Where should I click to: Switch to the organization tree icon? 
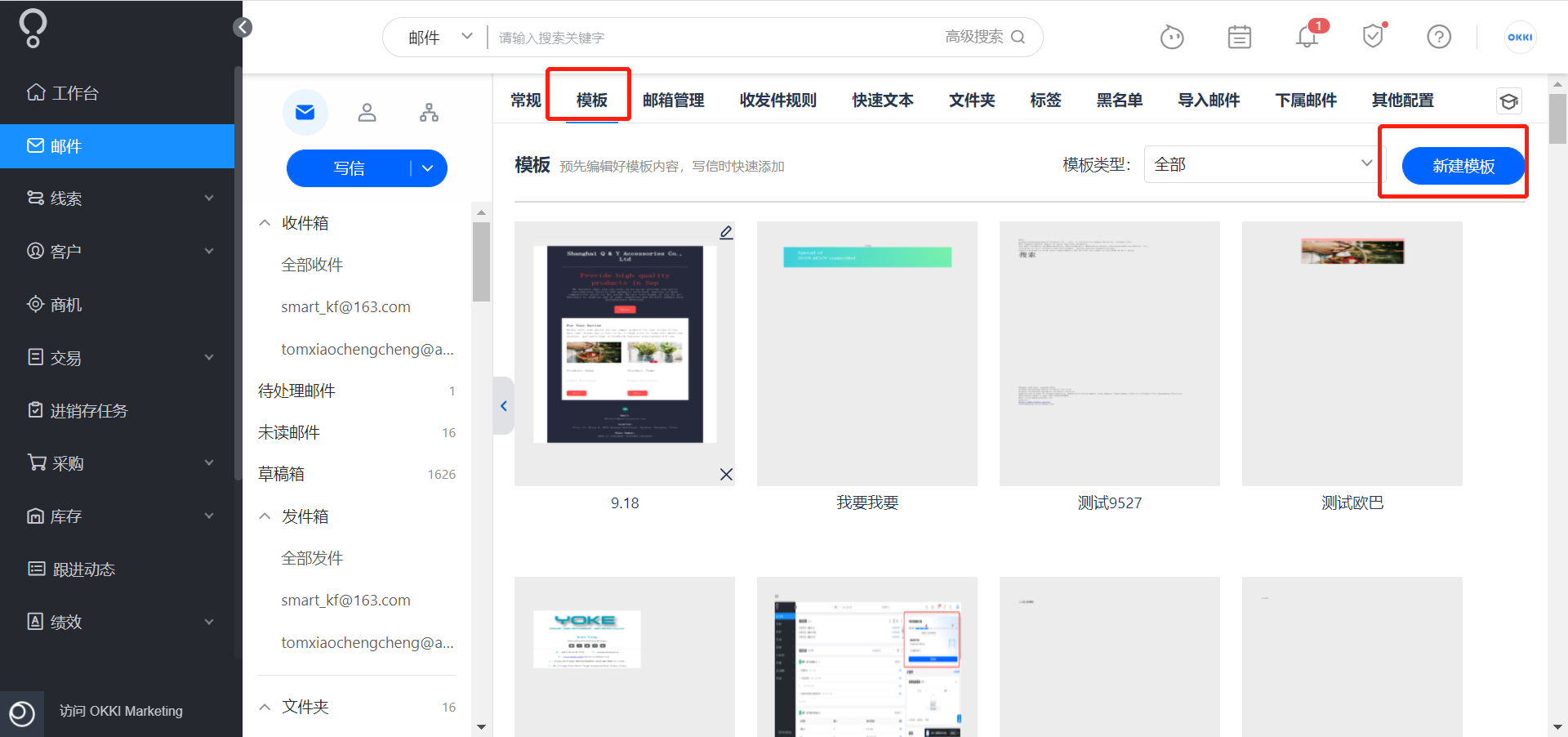[429, 112]
